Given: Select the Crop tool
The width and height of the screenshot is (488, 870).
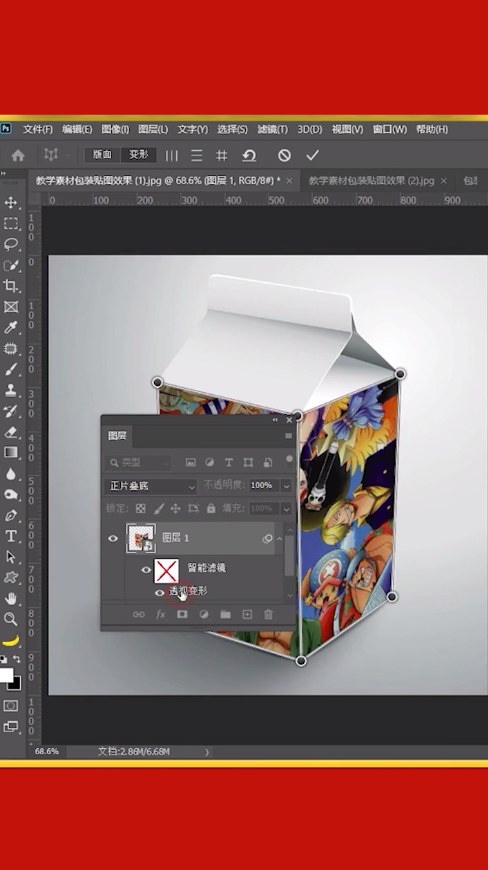Looking at the screenshot, I should [x=11, y=286].
